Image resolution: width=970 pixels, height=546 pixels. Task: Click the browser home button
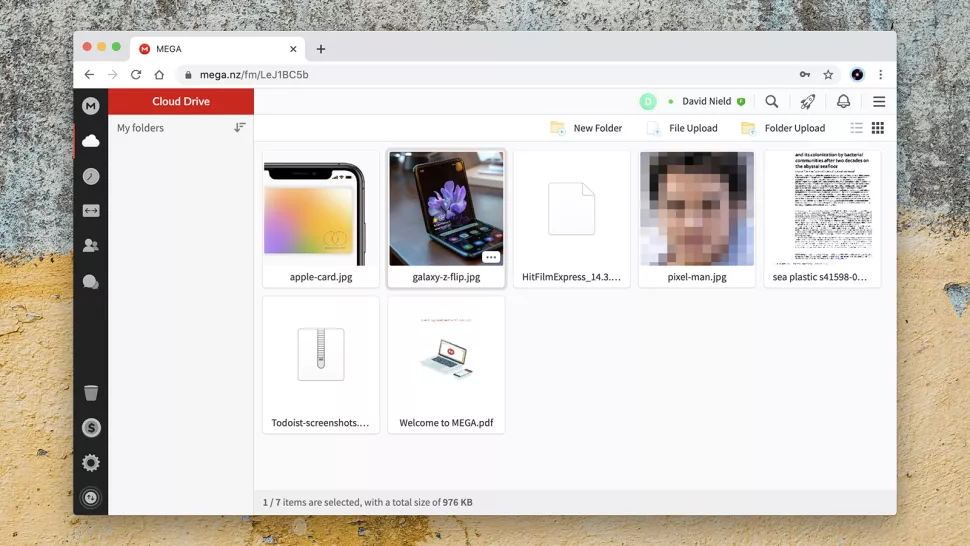159,74
